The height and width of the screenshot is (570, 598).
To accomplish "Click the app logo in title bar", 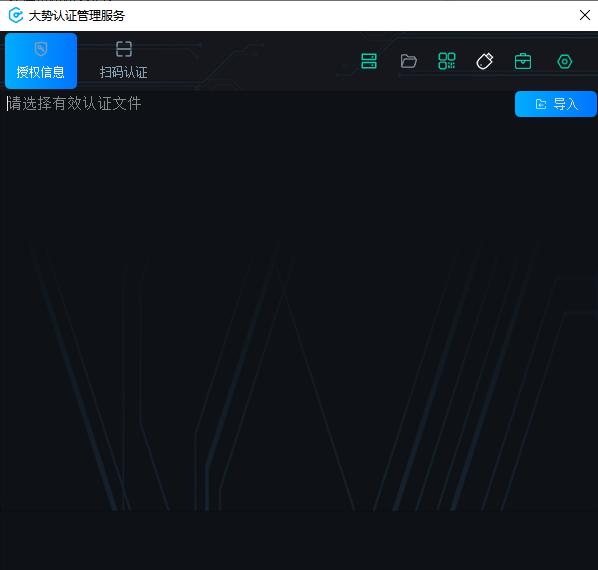I will [x=16, y=16].
